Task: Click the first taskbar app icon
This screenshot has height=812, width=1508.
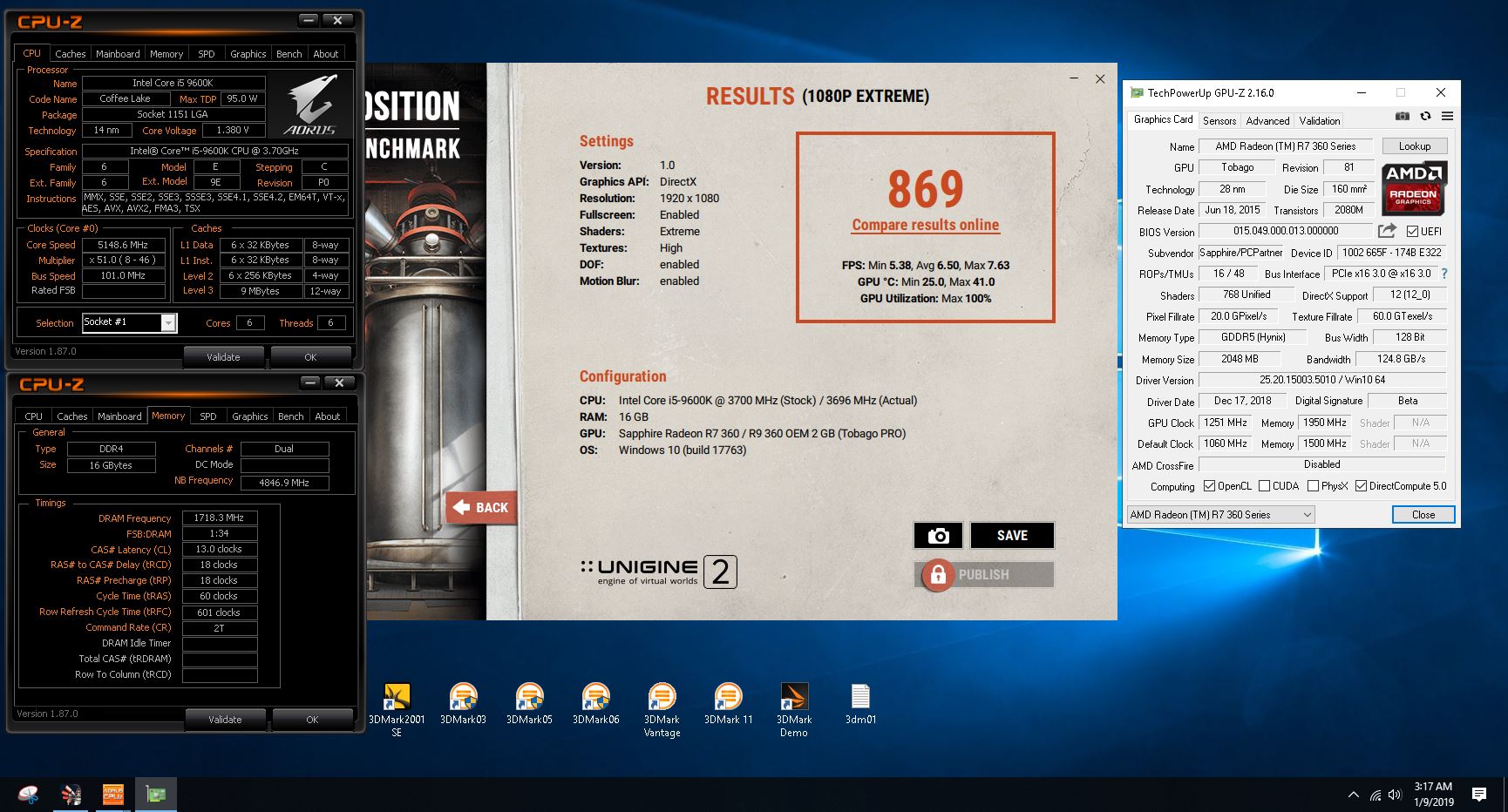Action: pyautogui.click(x=28, y=795)
